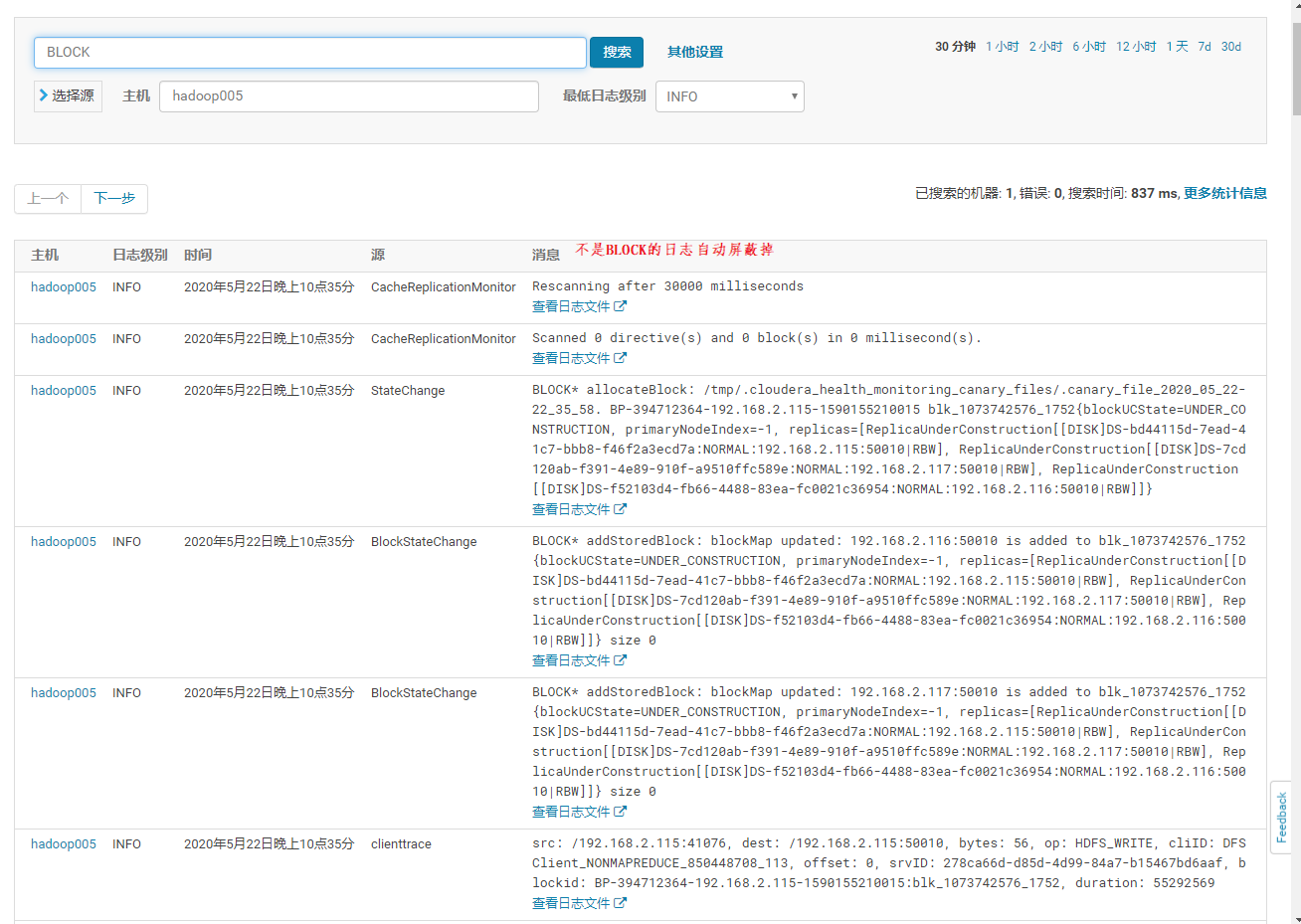Open hadoop005 link in 192.168.2.116 BlockStateChange row
This screenshot has height=924, width=1301.
[64, 542]
